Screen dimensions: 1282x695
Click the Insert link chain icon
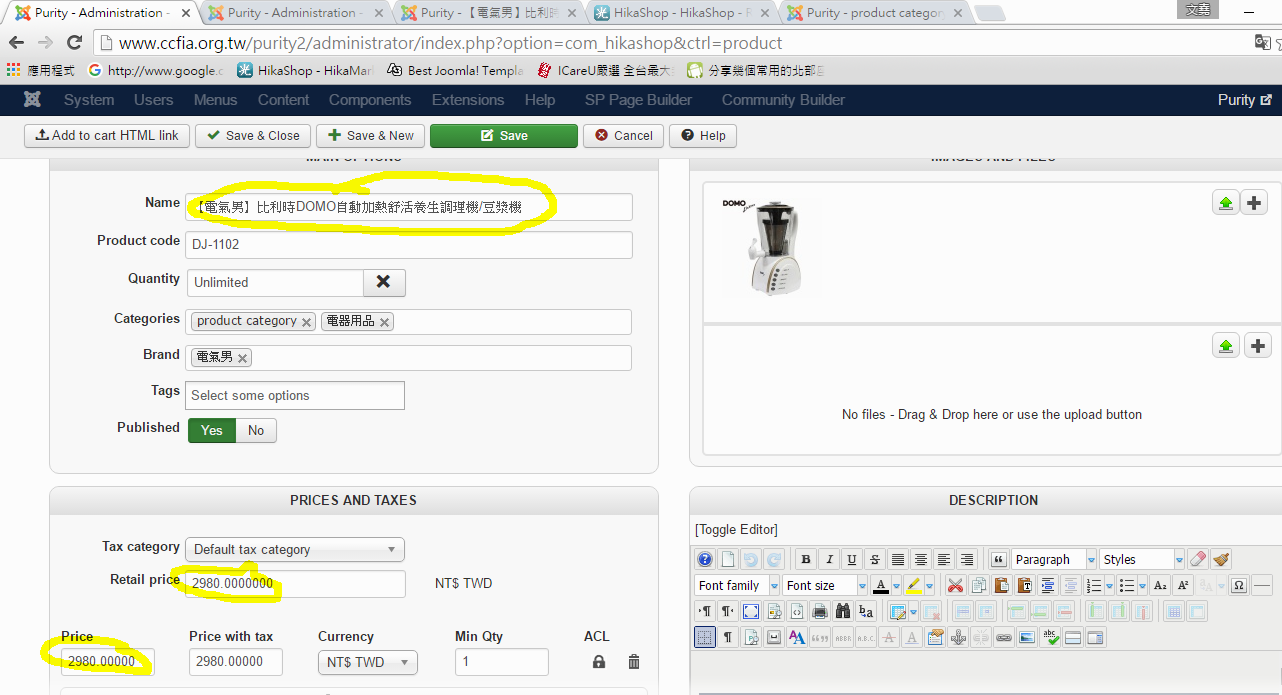(x=1004, y=637)
